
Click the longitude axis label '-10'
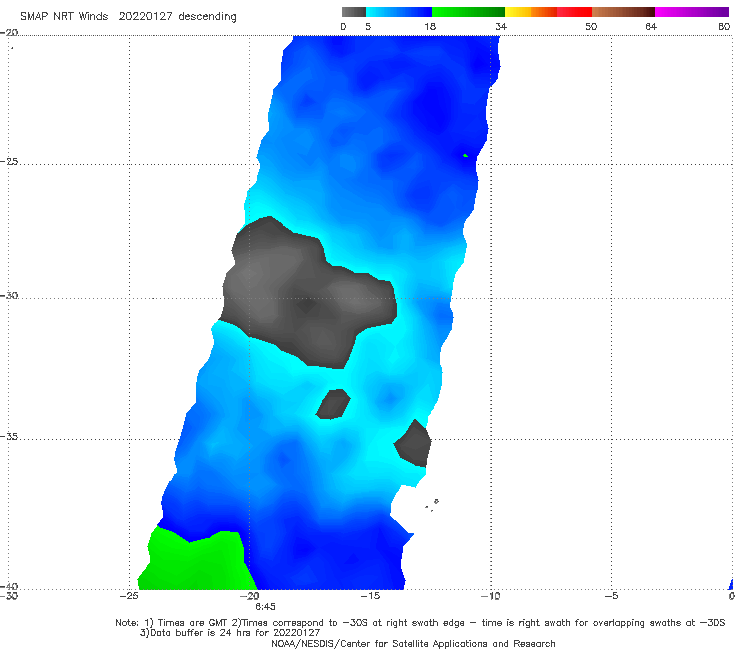[490, 596]
